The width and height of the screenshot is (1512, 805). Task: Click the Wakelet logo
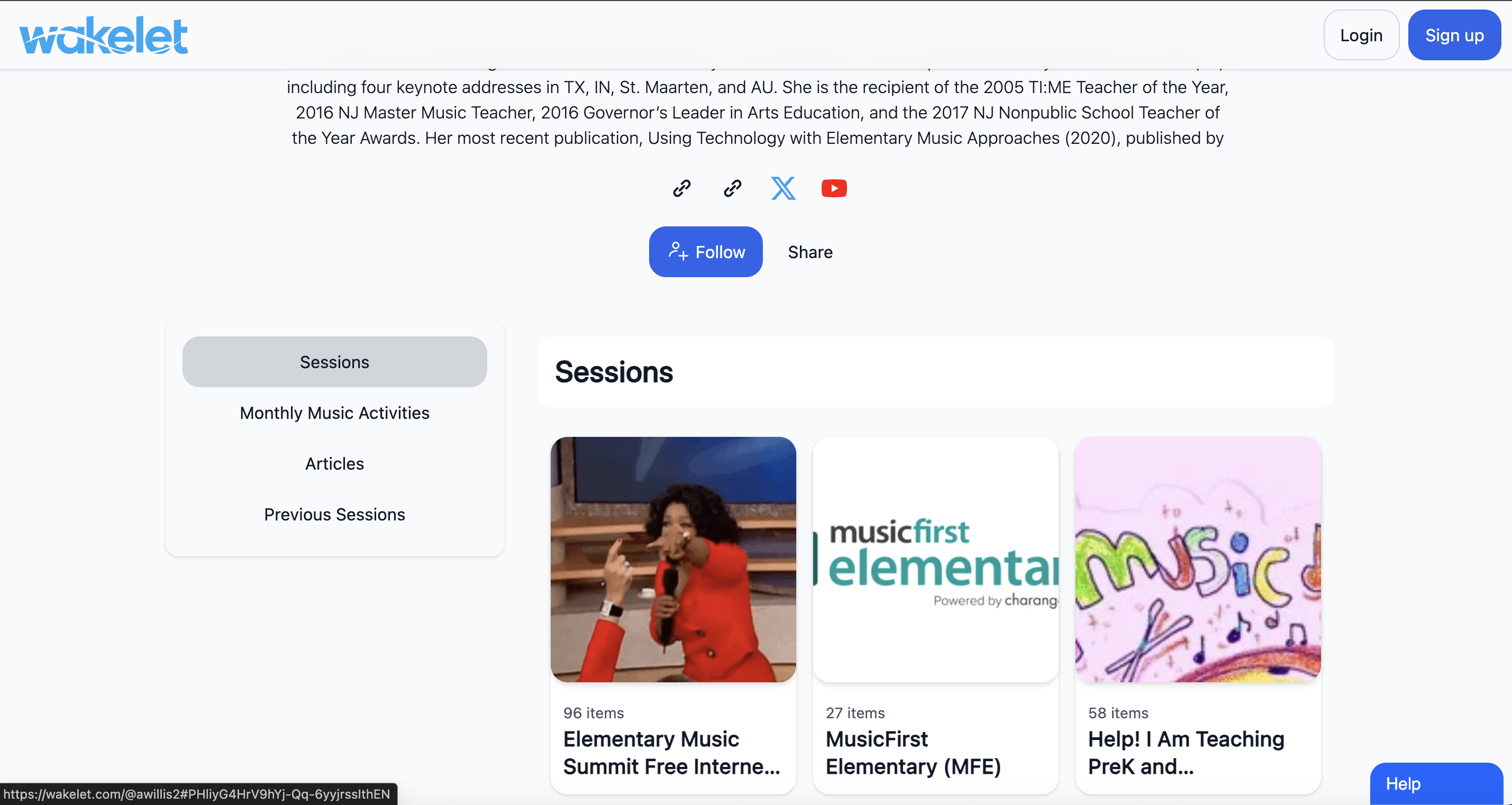point(104,35)
